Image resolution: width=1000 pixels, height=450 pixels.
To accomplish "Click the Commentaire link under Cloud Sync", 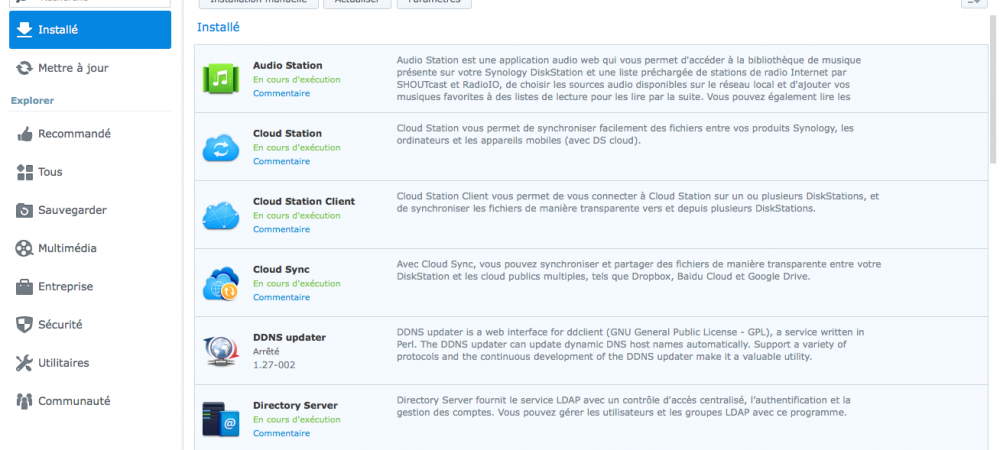I will [x=281, y=297].
